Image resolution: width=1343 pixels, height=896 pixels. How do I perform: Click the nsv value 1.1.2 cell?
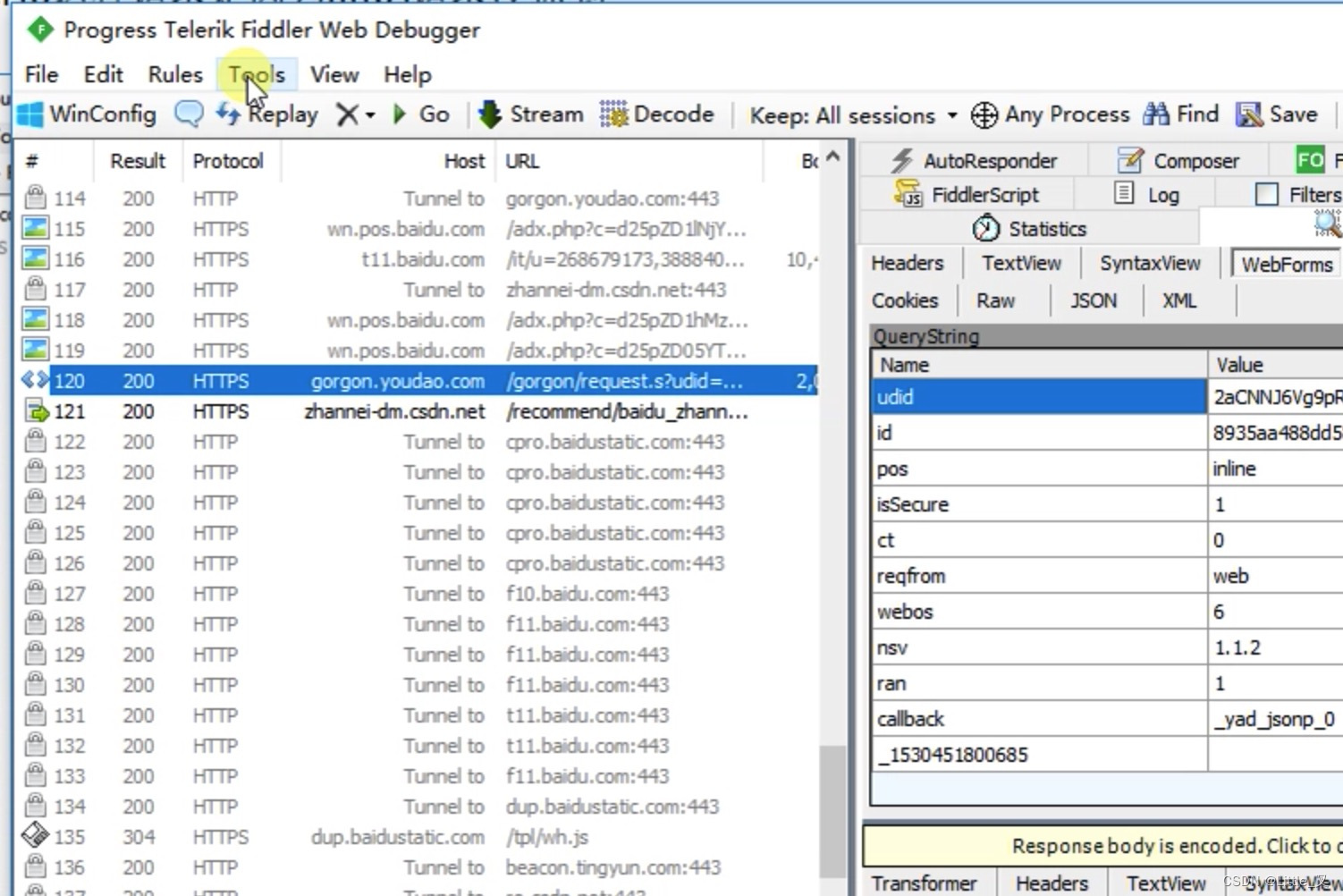(x=1275, y=647)
